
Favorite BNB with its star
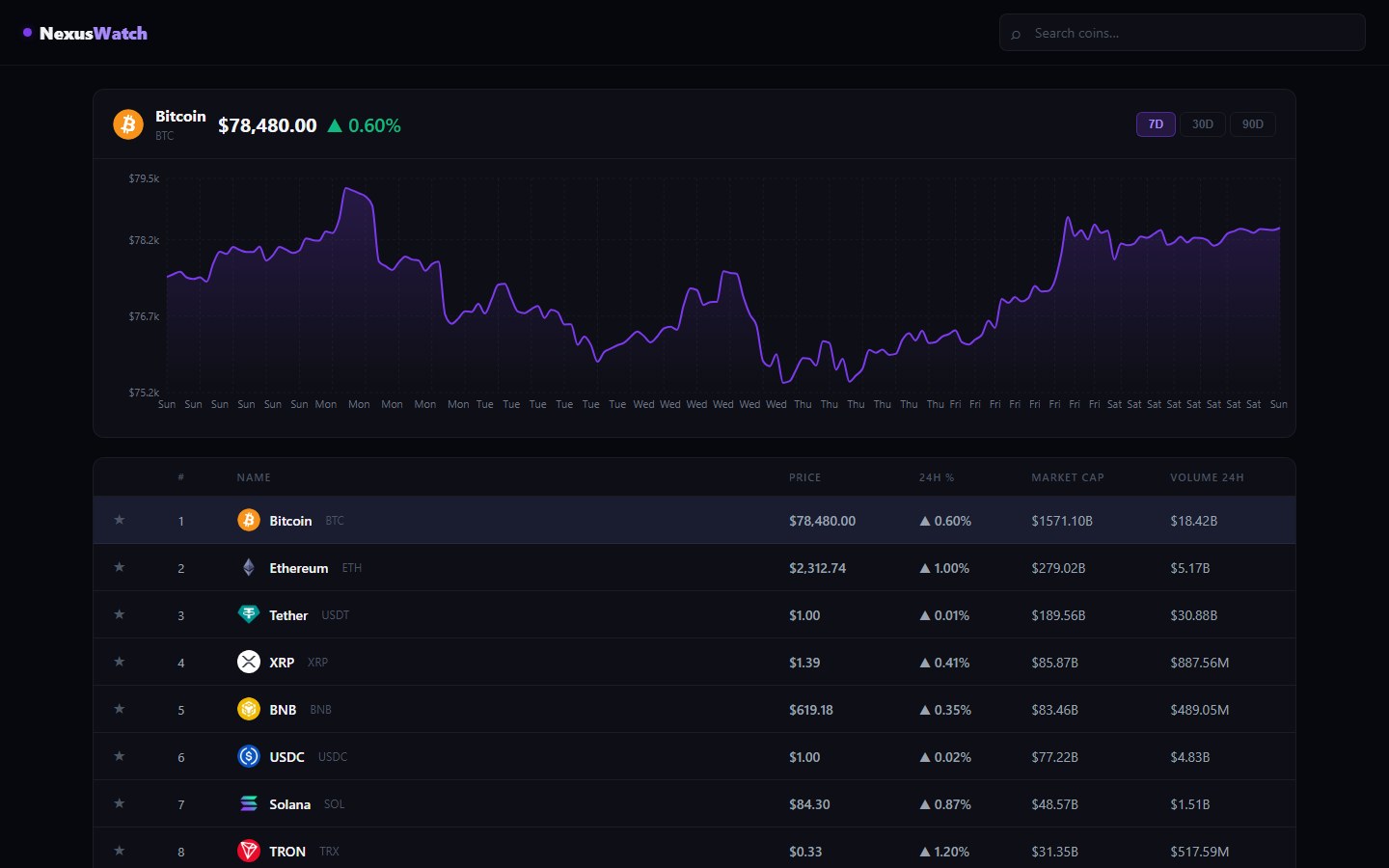tap(120, 709)
